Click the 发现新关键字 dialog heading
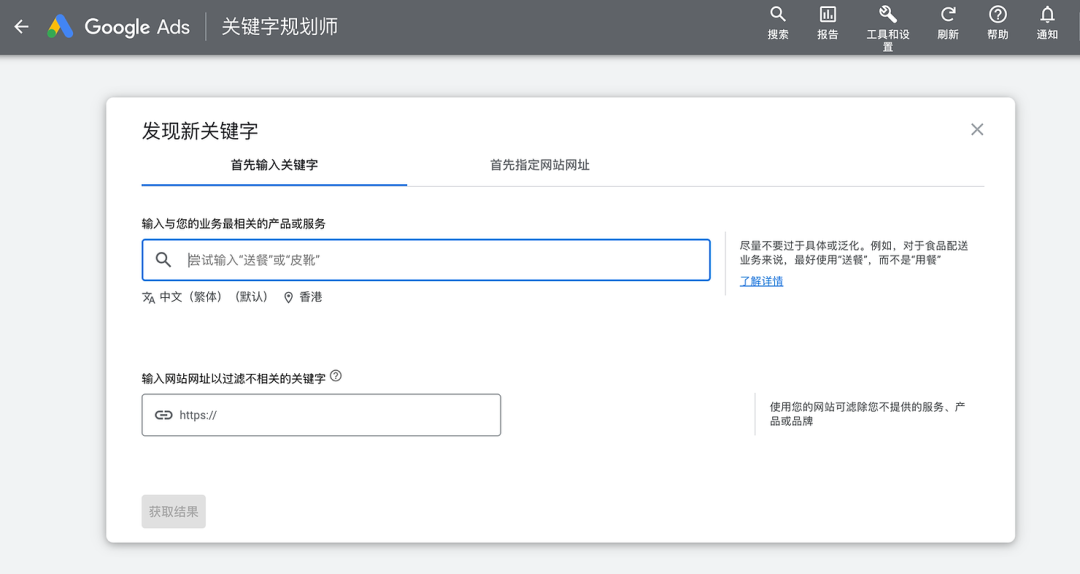This screenshot has height=574, width=1080. 200,131
